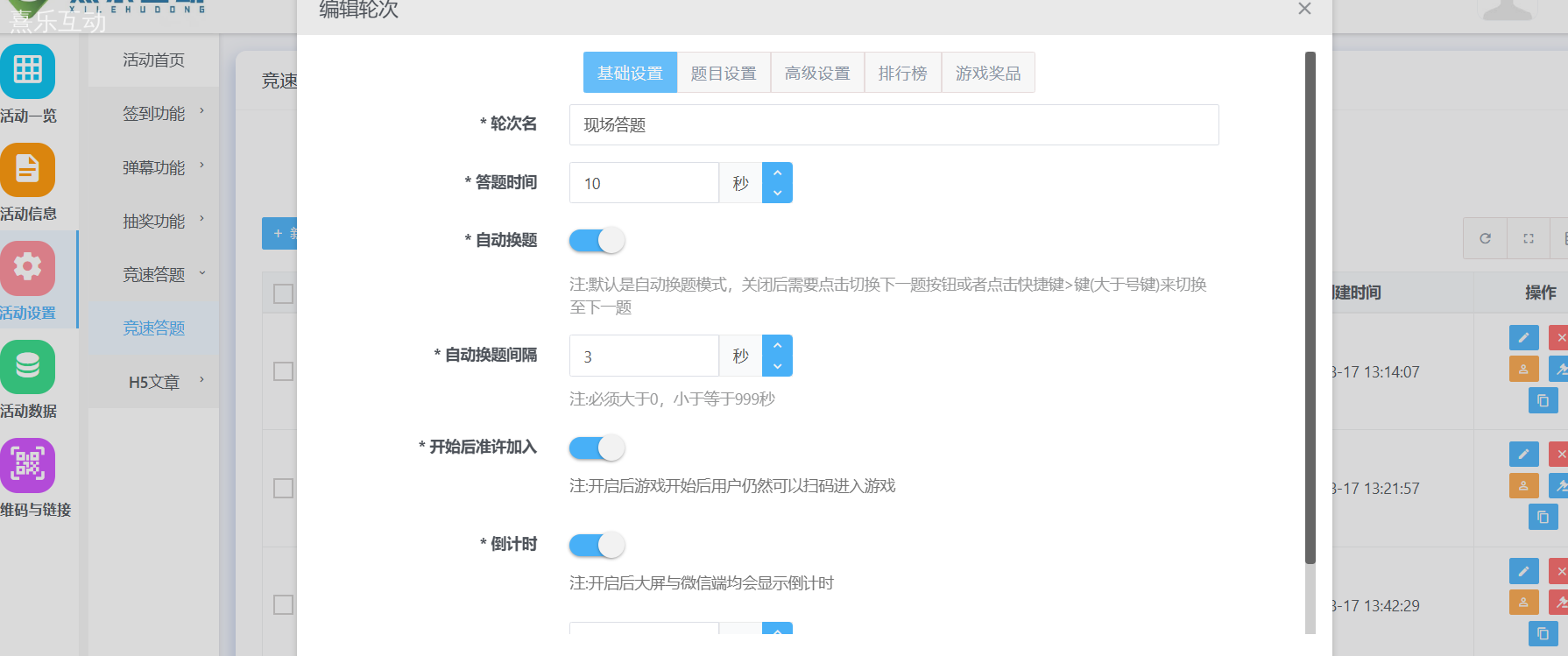The height and width of the screenshot is (656, 1568).
Task: Increase 自动换题间隔 with the up arrow
Action: (x=777, y=345)
